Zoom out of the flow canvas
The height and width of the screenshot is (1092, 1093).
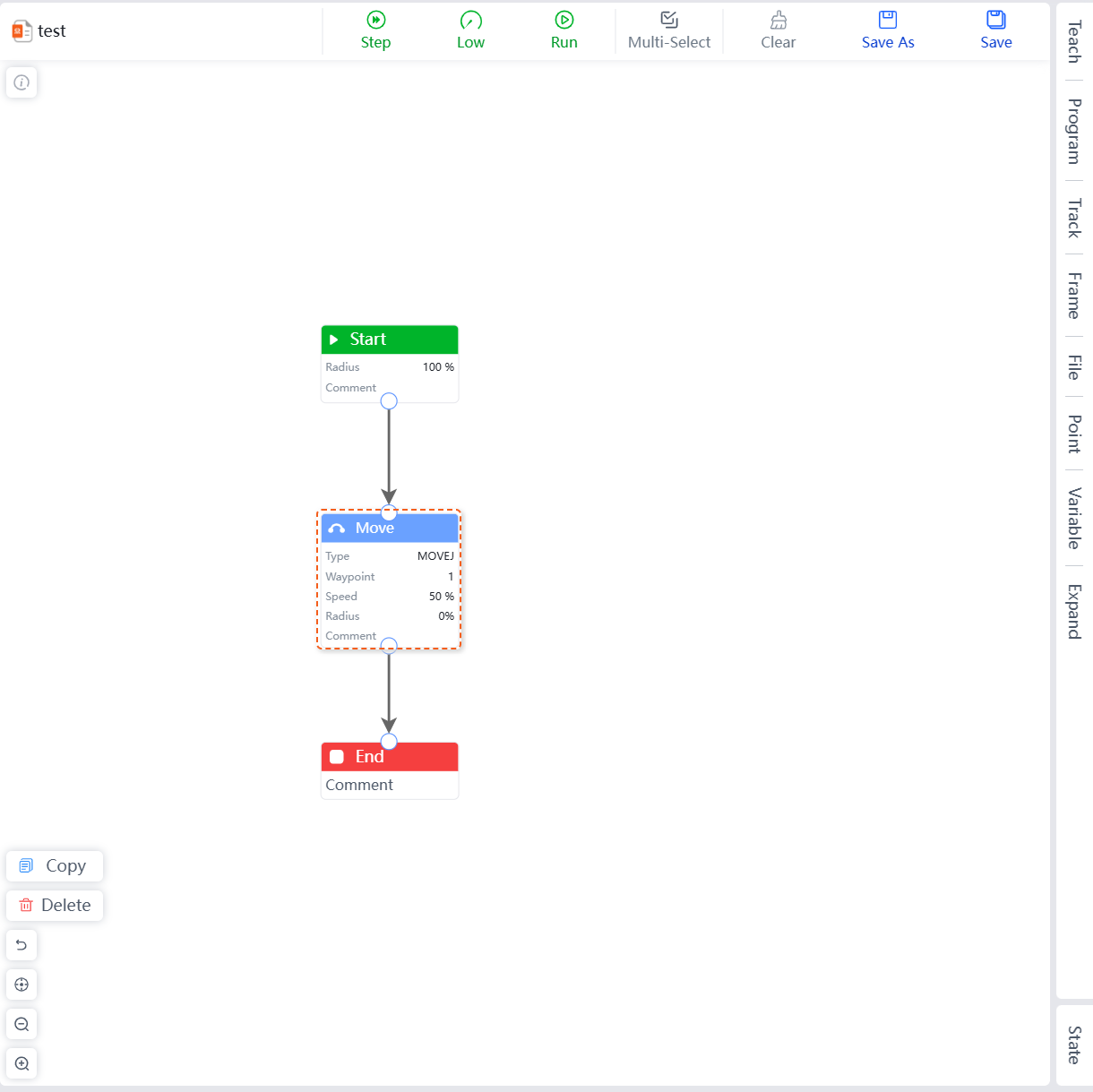[x=22, y=1024]
